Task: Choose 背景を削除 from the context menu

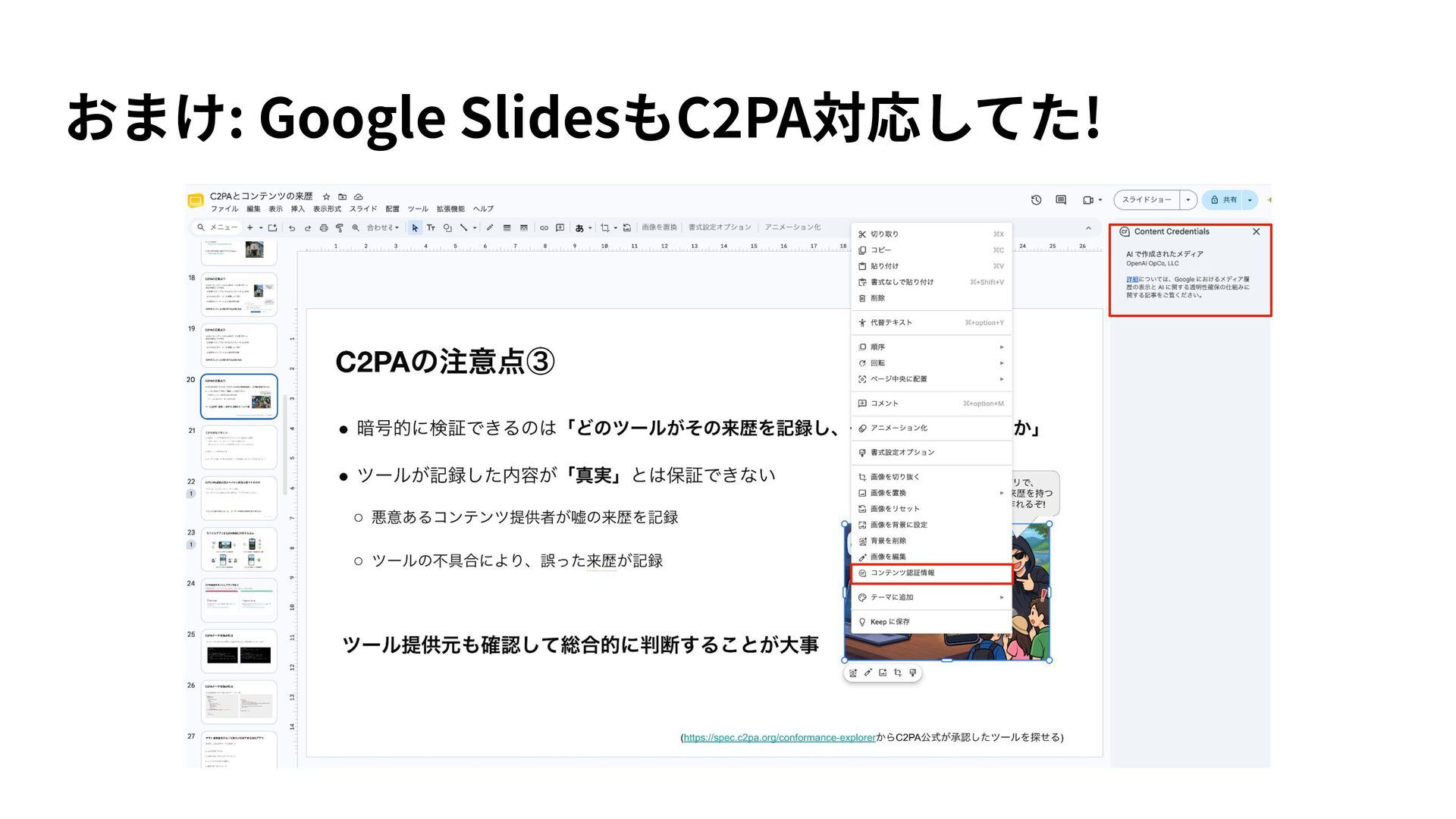Action: point(932,541)
